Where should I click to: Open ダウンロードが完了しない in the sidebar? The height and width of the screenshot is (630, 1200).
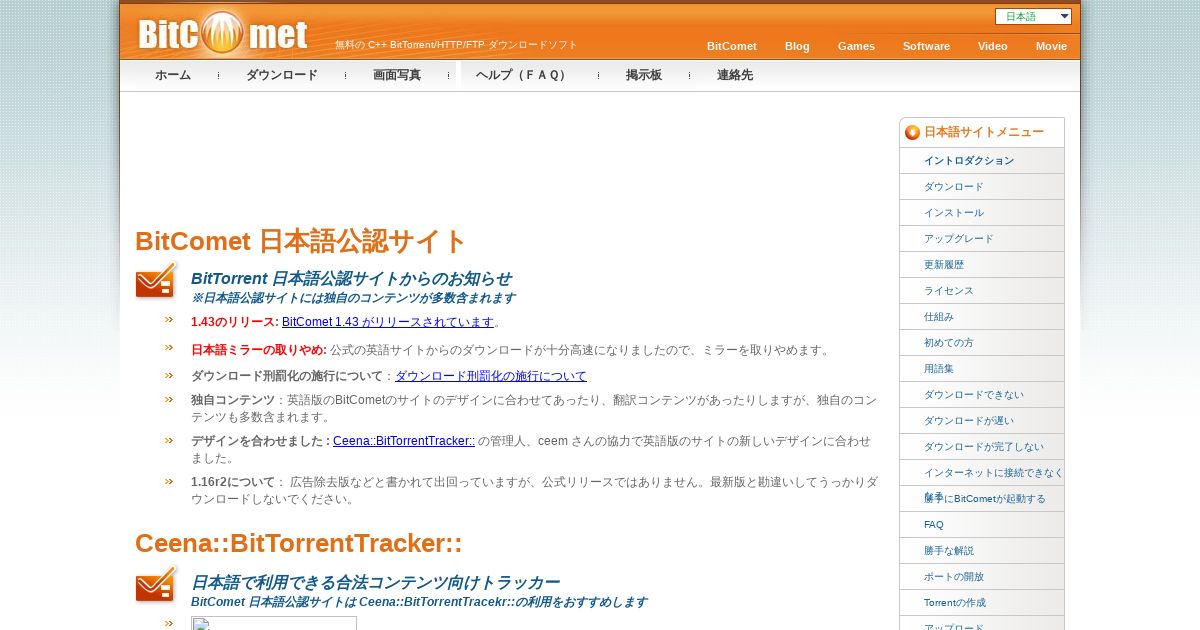984,447
